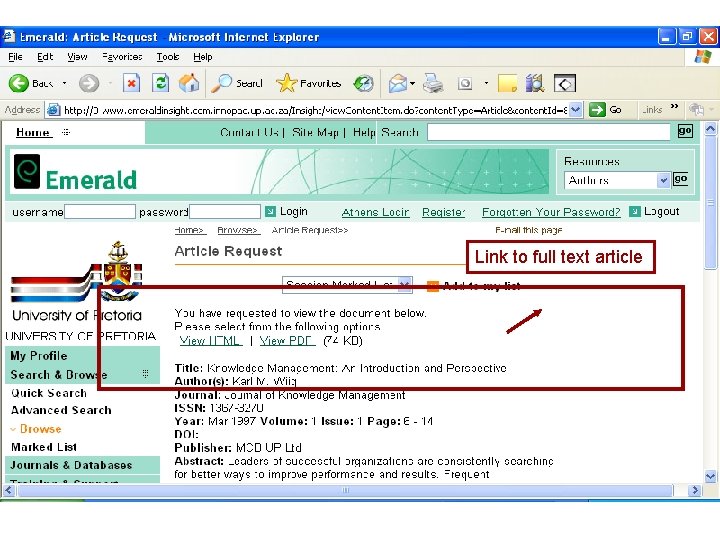The height and width of the screenshot is (540, 720).
Task: Click the green Go arrow button
Action: click(597, 110)
